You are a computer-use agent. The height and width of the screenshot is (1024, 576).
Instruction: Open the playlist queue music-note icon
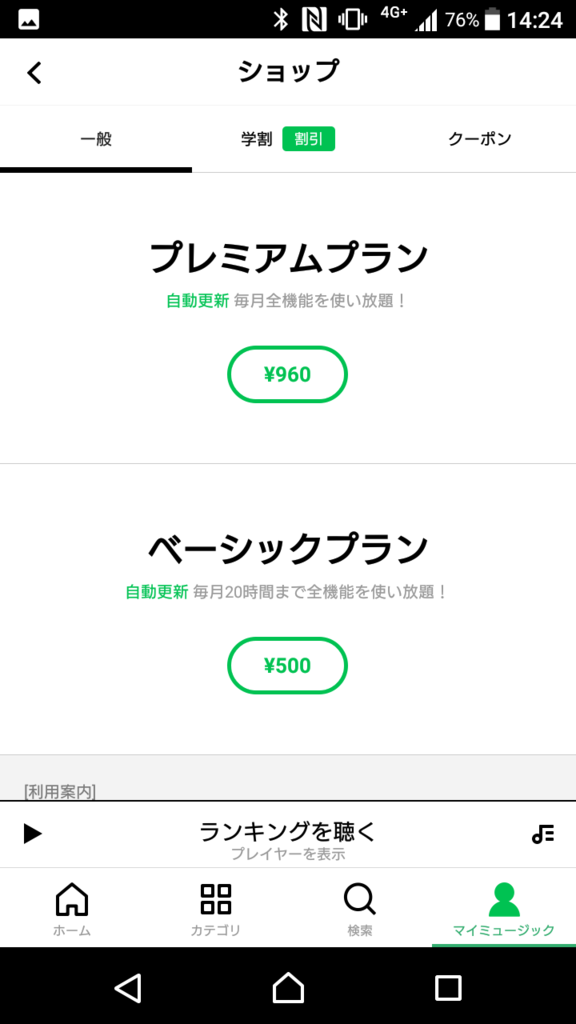(x=543, y=834)
